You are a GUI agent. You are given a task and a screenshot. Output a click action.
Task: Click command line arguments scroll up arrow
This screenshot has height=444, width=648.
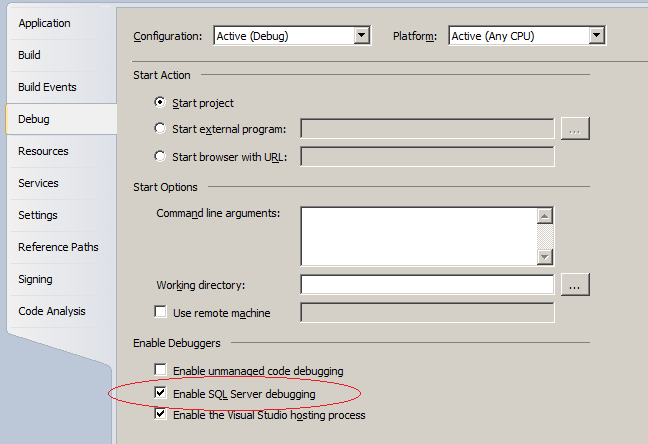545,216
